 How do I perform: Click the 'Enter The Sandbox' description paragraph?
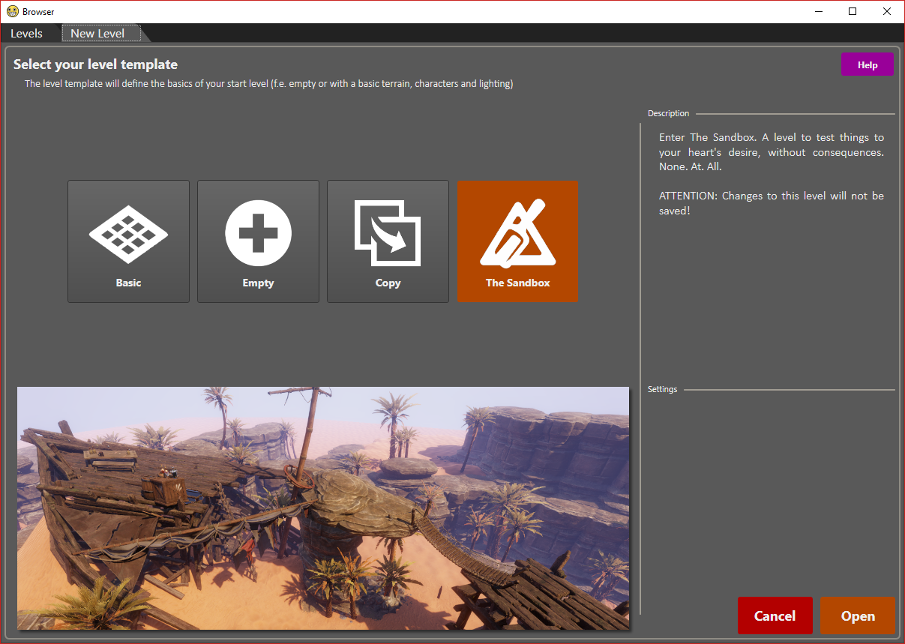click(771, 152)
